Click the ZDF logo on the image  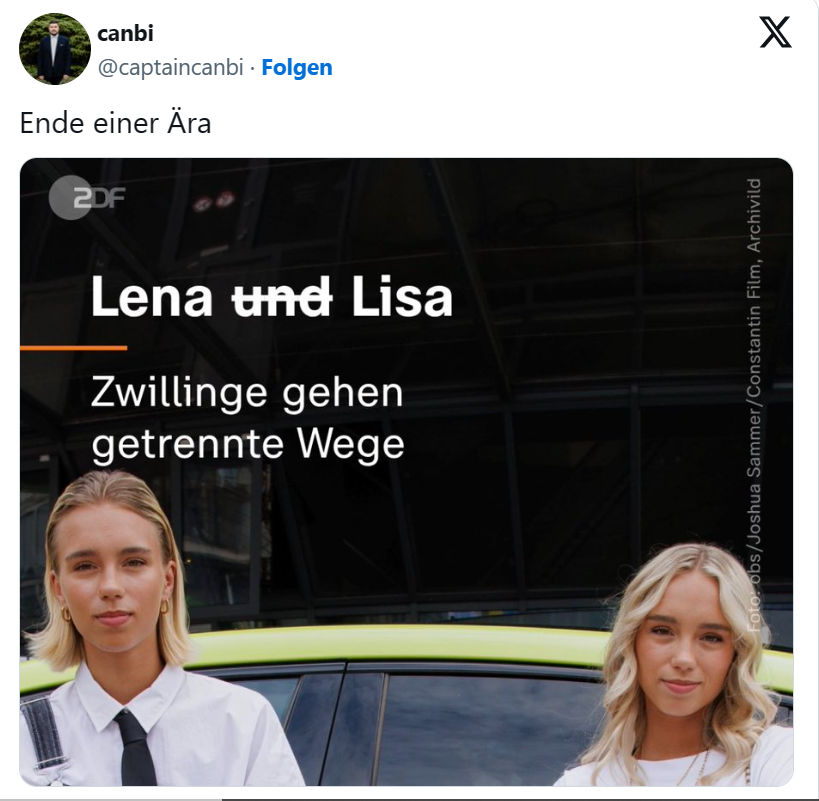[87, 197]
